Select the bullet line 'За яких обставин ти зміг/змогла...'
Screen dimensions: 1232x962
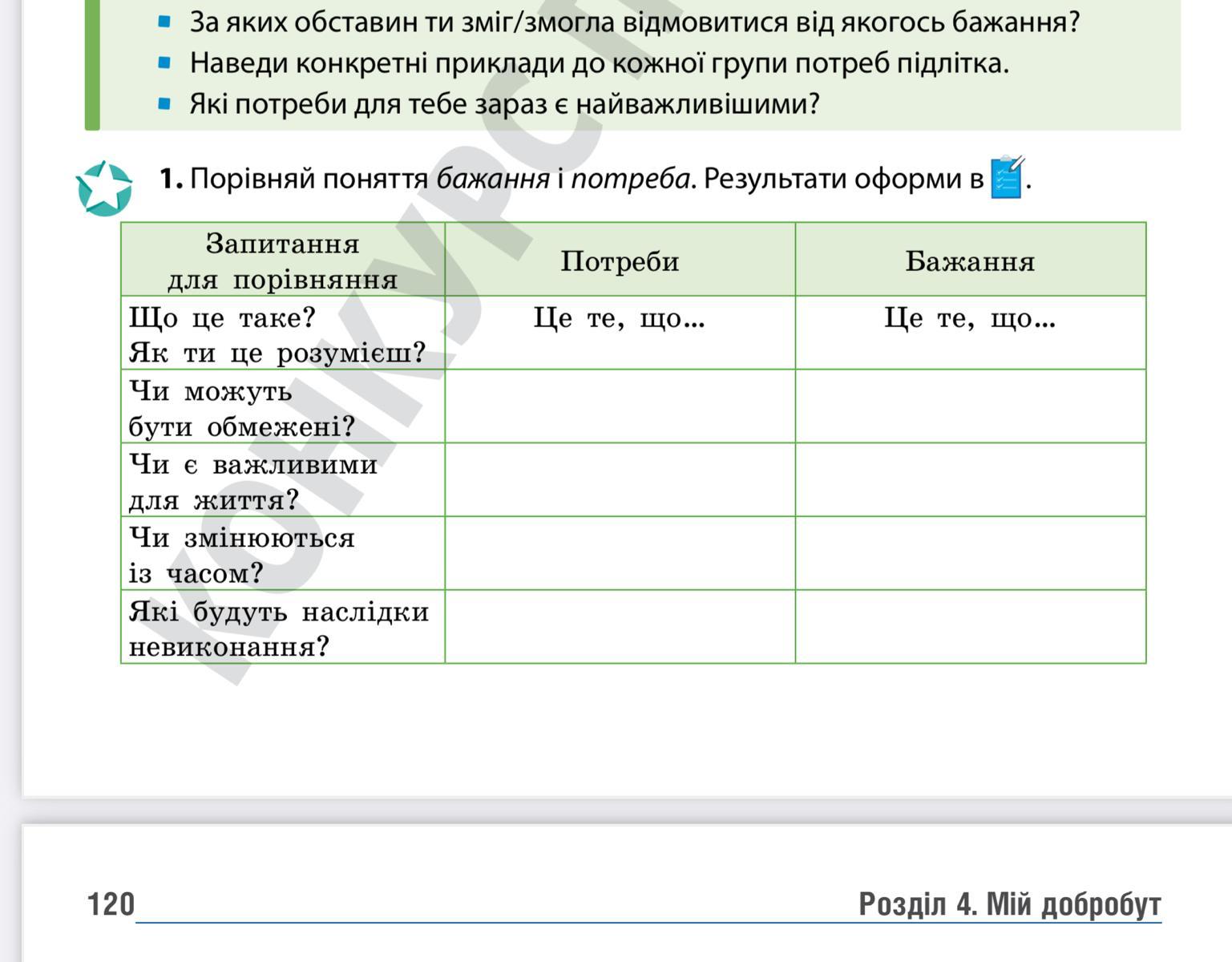click(x=635, y=22)
